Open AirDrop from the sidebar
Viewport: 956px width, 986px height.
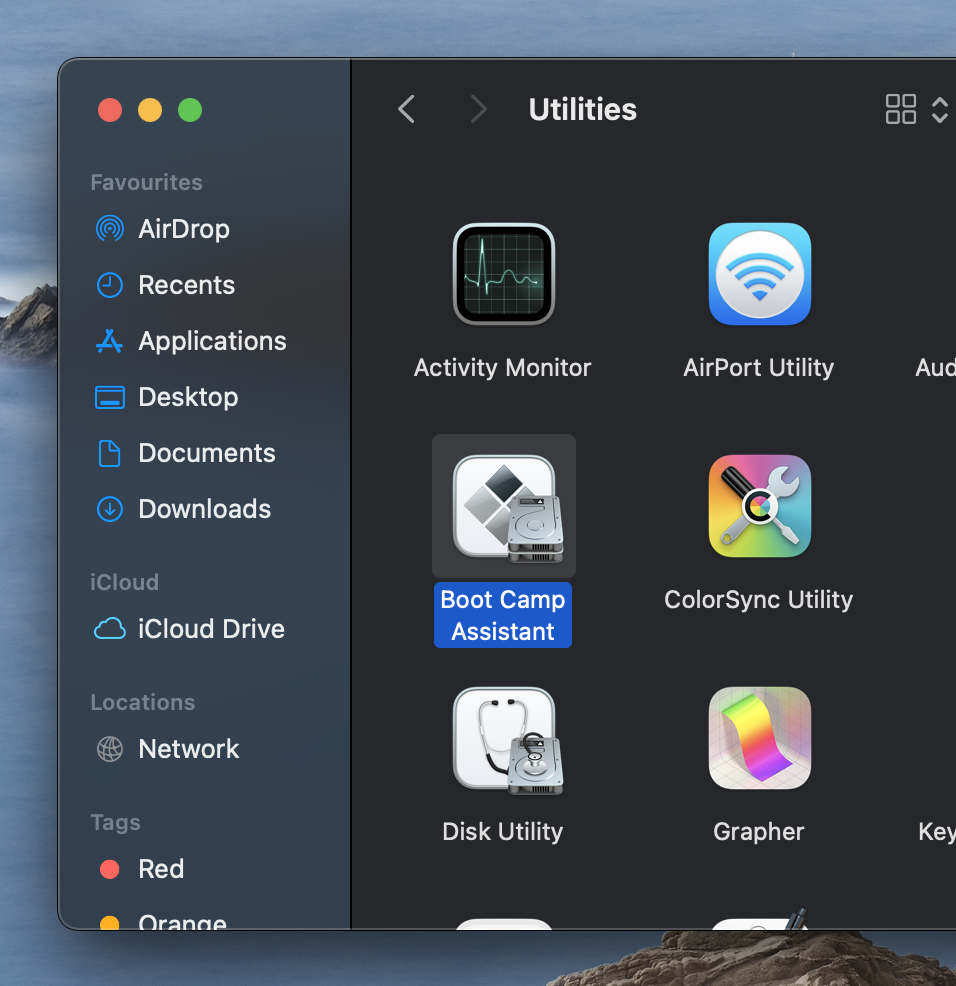coord(184,229)
